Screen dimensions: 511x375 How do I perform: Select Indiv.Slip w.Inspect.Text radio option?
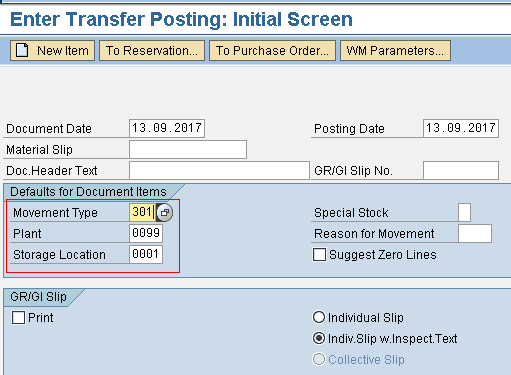tap(319, 338)
